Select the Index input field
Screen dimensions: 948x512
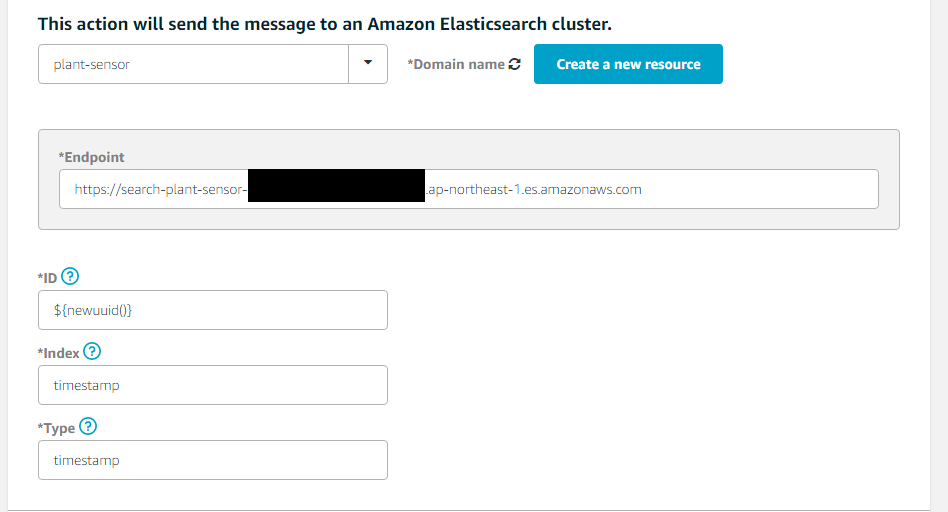212,385
